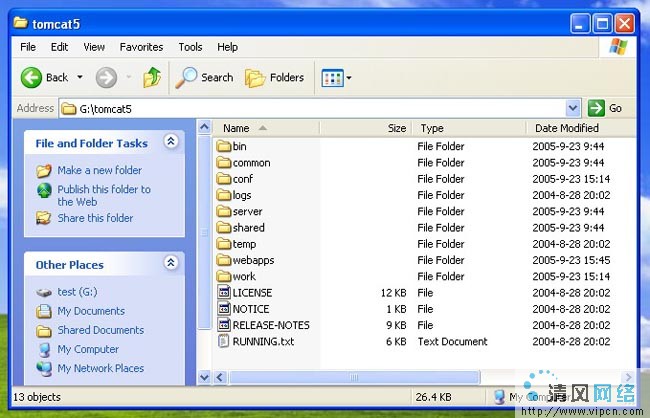Go up one folder level icon

click(x=152, y=78)
